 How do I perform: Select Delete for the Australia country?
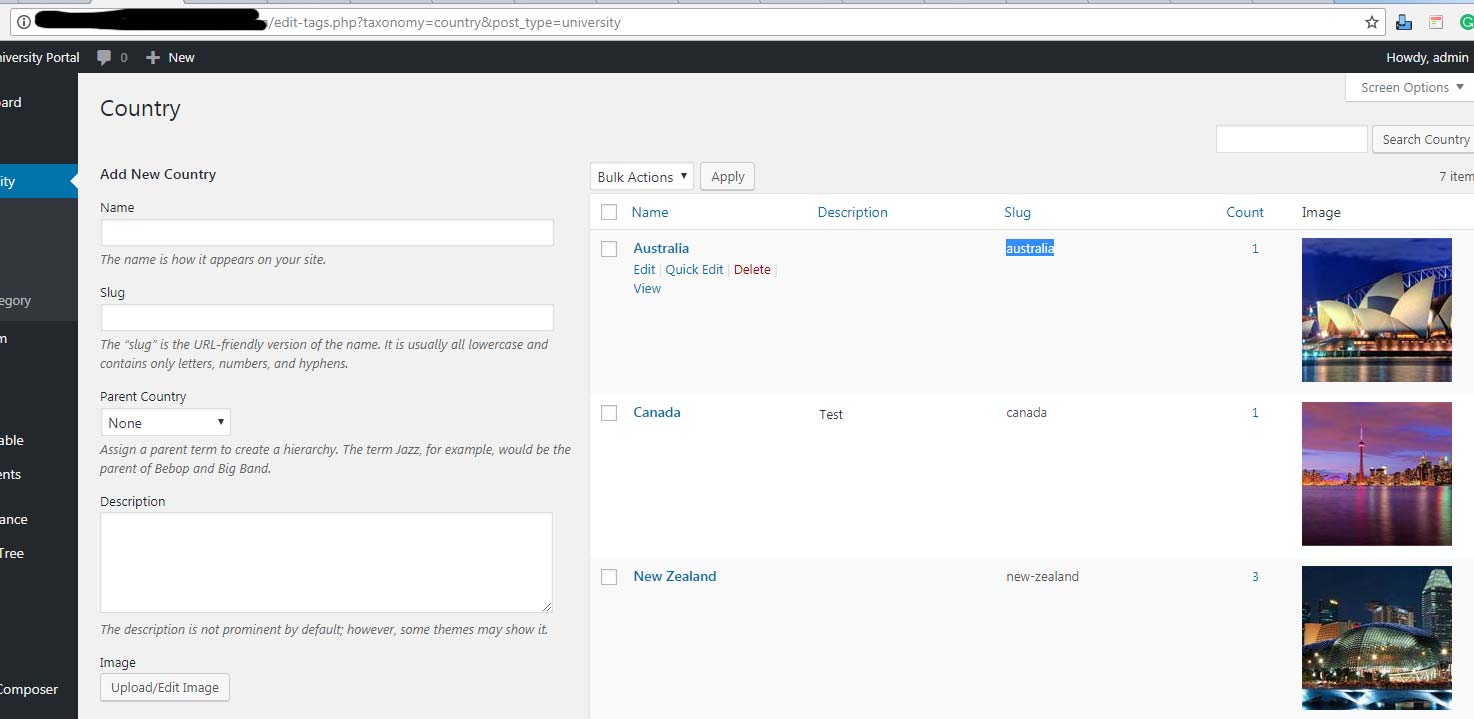click(x=752, y=269)
